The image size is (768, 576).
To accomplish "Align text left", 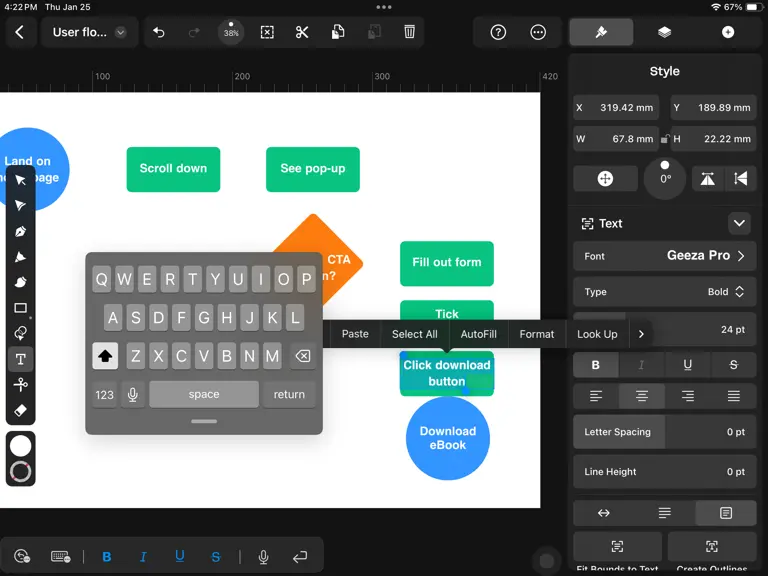I will [596, 396].
